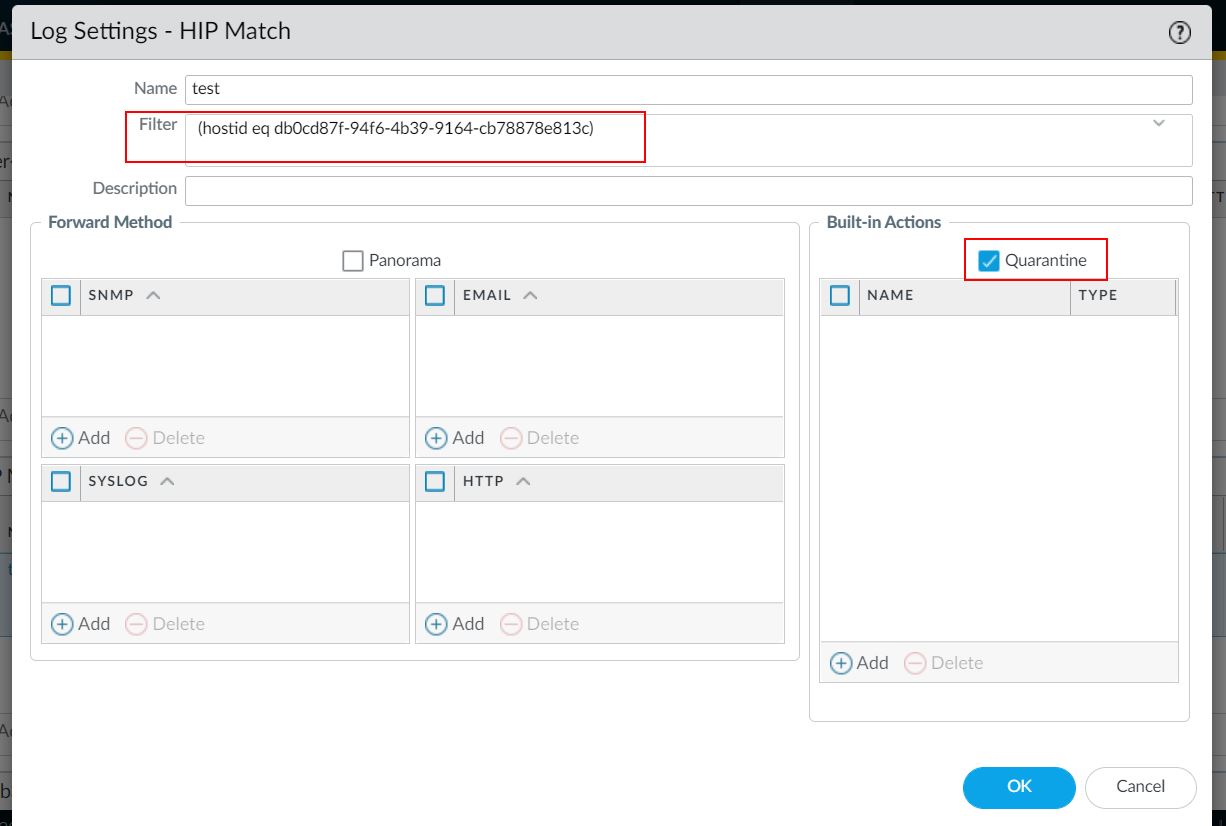Open the help icon in dialog header

coord(1179,33)
